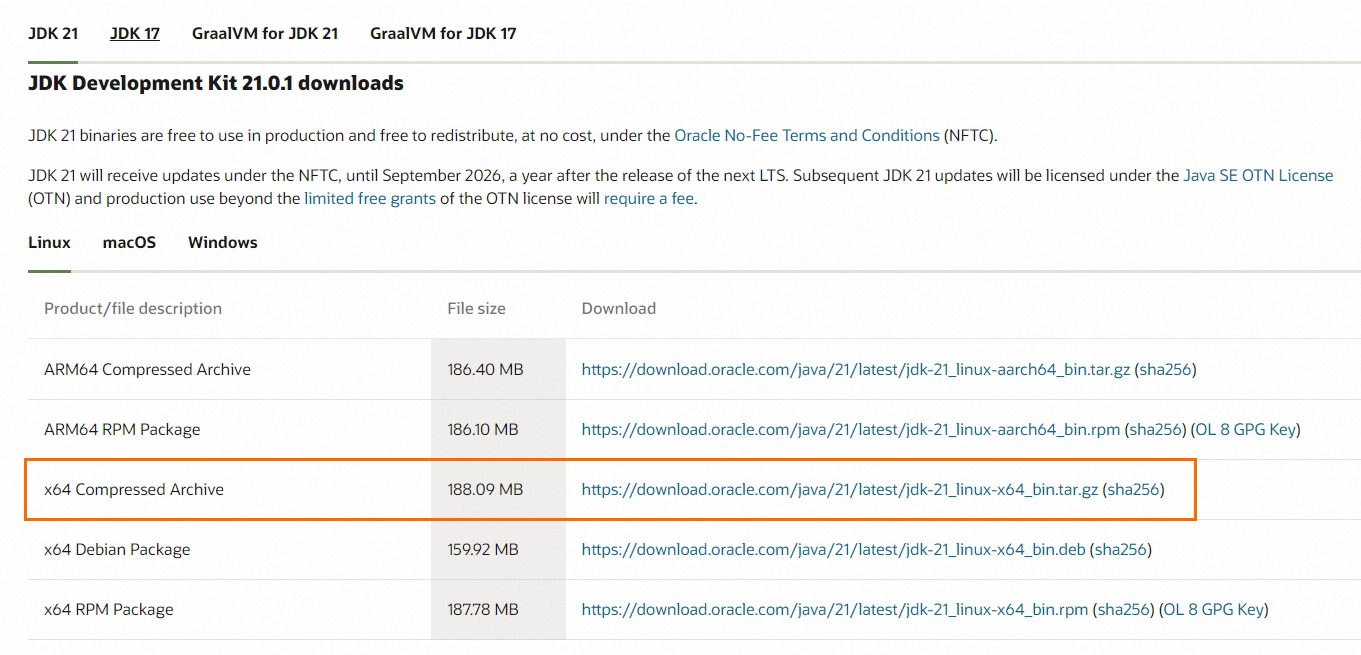Select the ARM64 RPM Package description
1361x655 pixels.
click(122, 429)
